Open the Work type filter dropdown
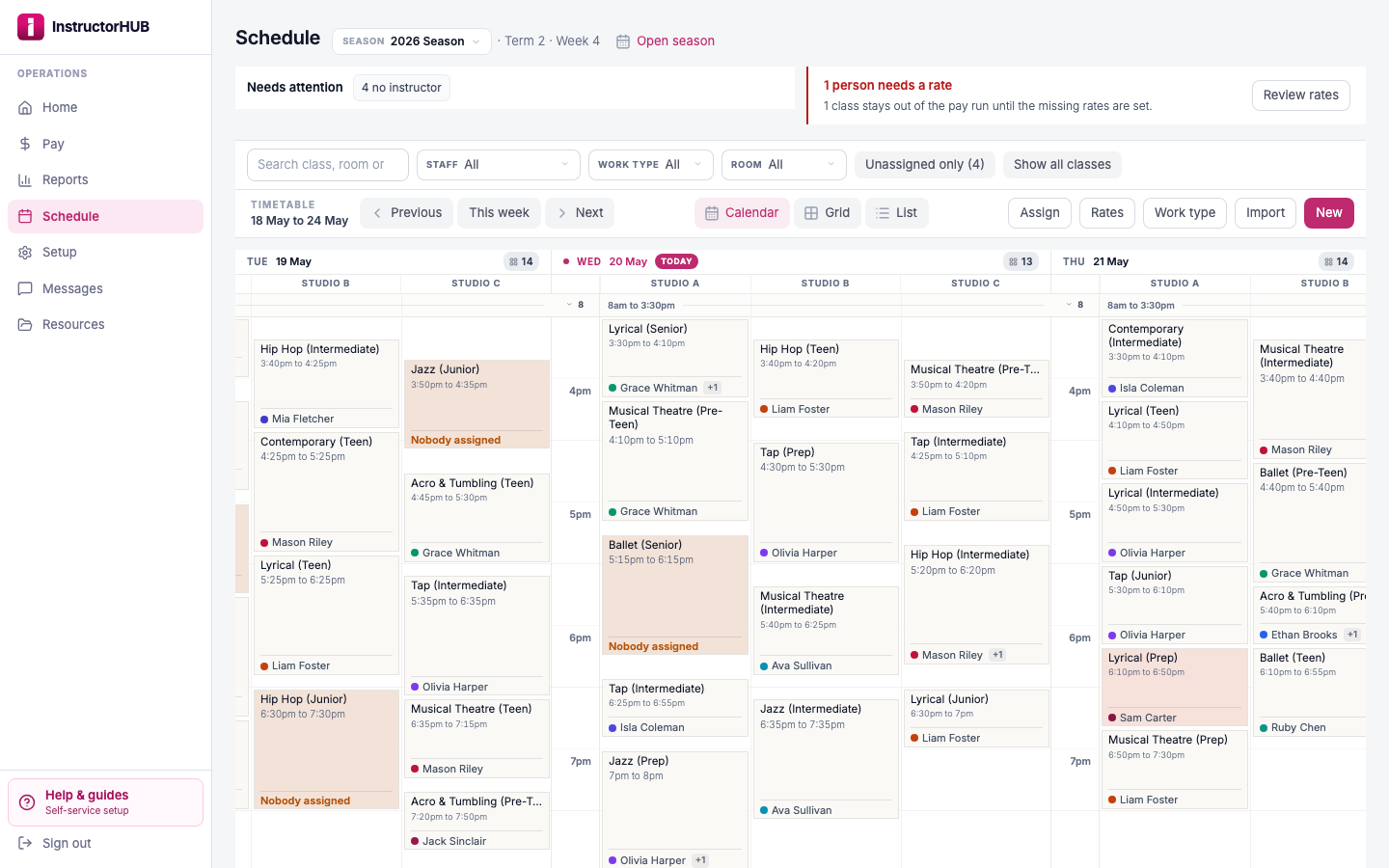 tap(651, 165)
